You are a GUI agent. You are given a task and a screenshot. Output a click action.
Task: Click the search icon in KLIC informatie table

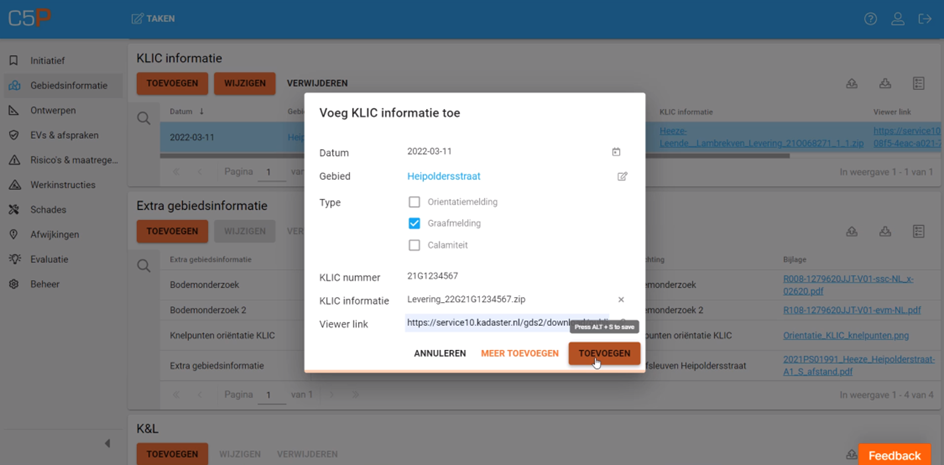point(144,119)
